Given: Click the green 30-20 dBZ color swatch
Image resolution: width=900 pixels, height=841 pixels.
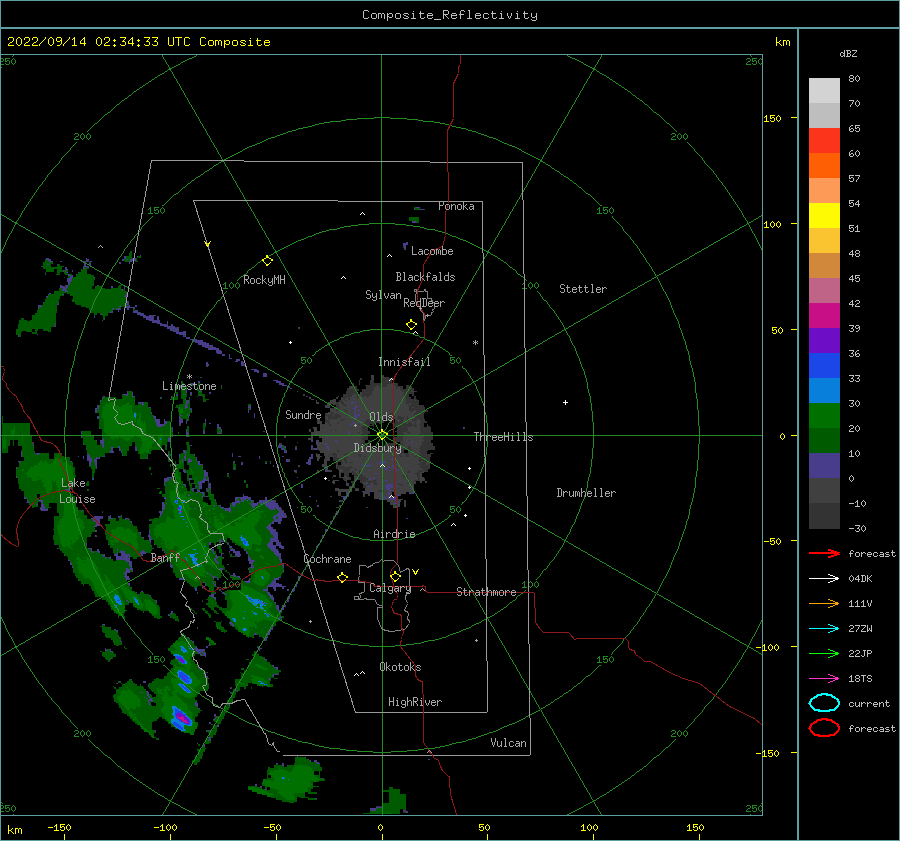Looking at the screenshot, I should coord(824,416).
